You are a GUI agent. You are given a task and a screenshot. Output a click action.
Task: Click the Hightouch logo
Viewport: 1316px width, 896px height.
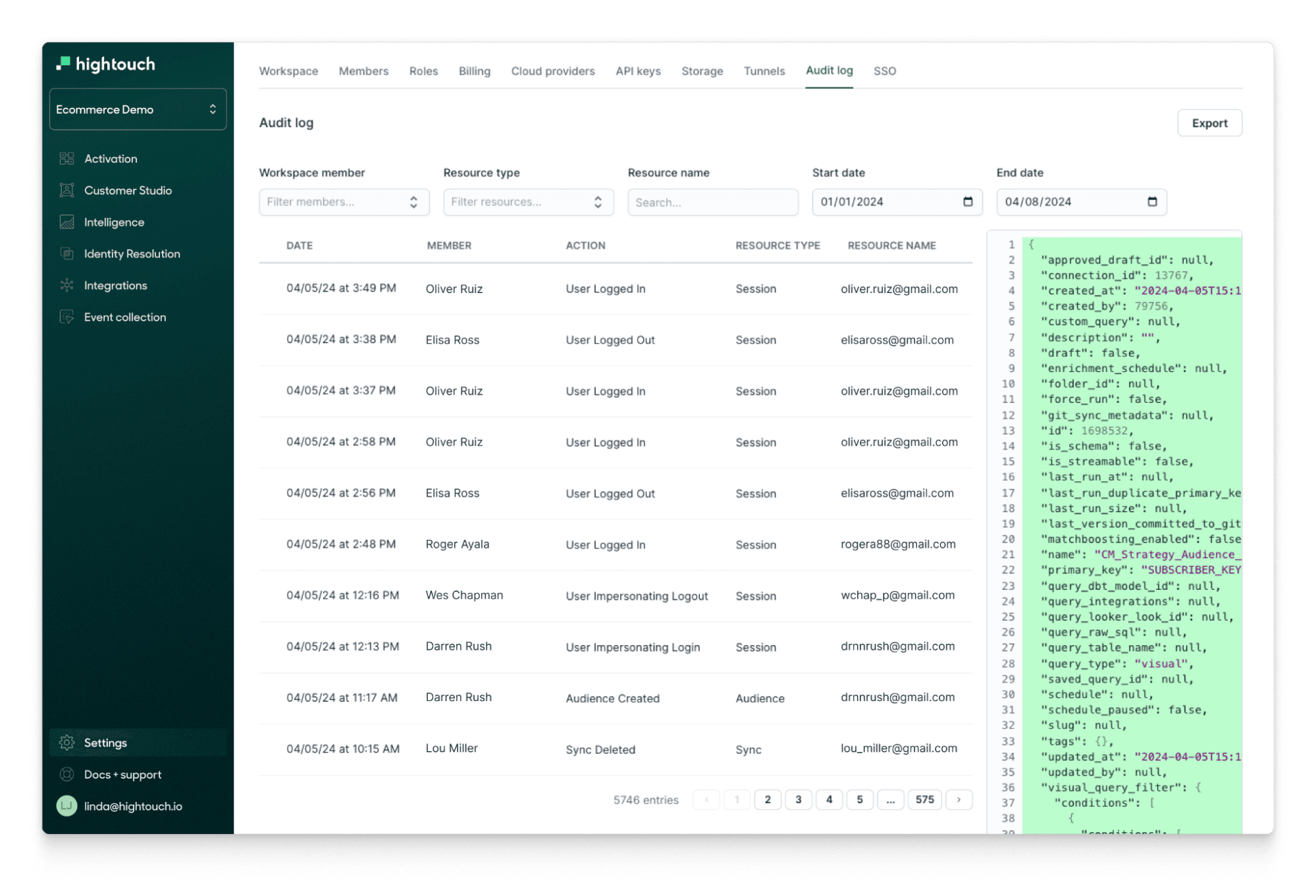click(105, 64)
